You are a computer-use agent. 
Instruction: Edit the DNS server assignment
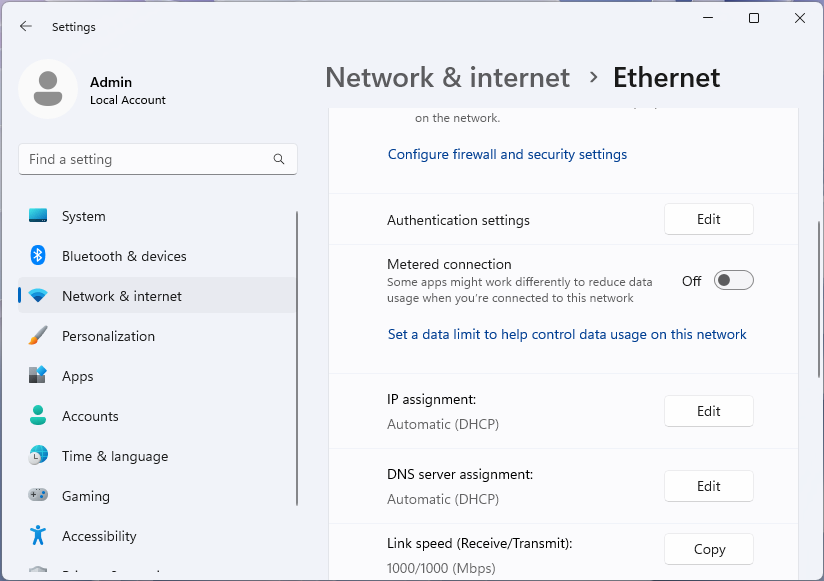708,486
